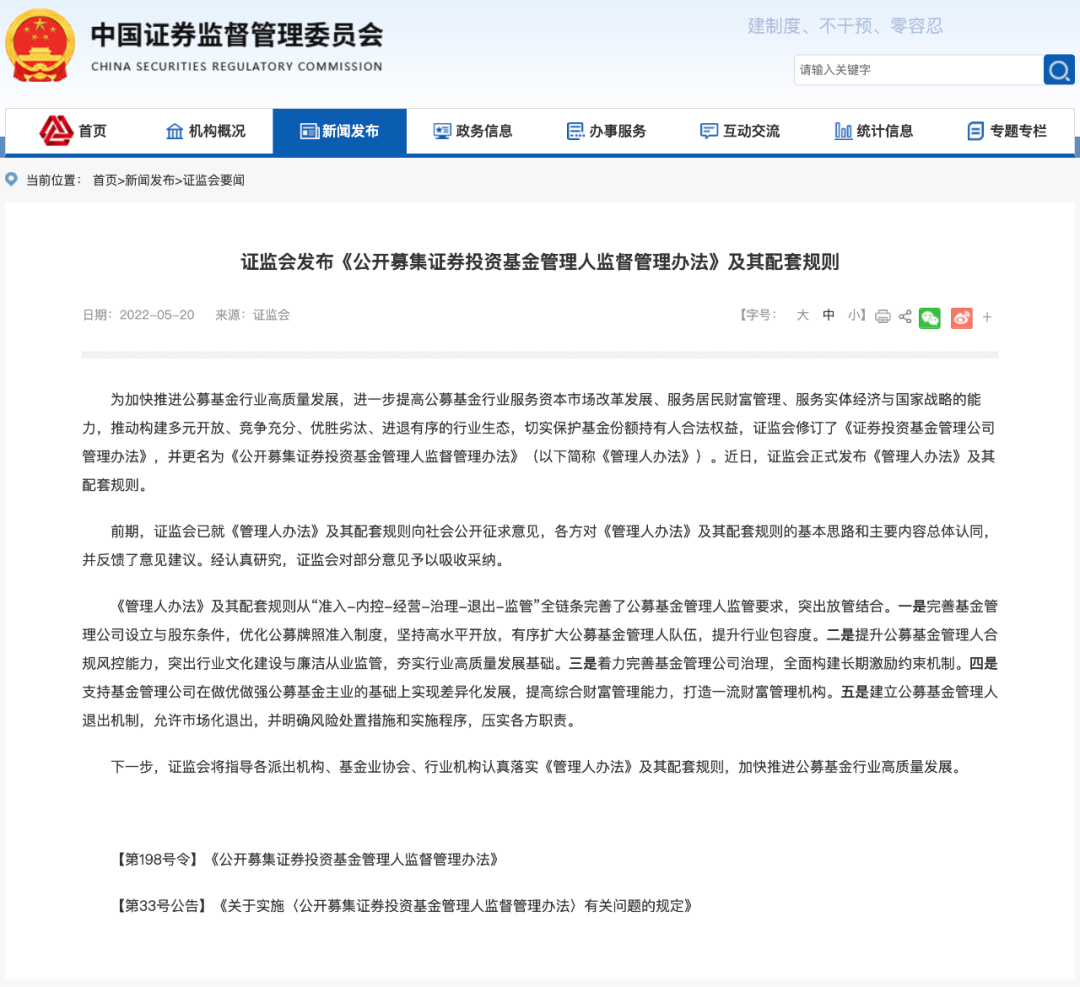Click the article headline text

point(540,262)
